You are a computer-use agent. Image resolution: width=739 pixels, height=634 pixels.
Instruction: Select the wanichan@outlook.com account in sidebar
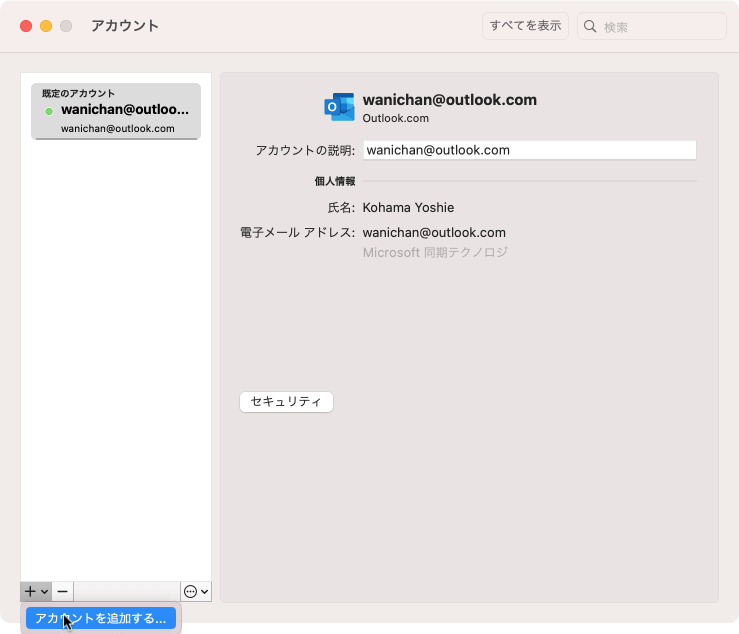point(116,111)
